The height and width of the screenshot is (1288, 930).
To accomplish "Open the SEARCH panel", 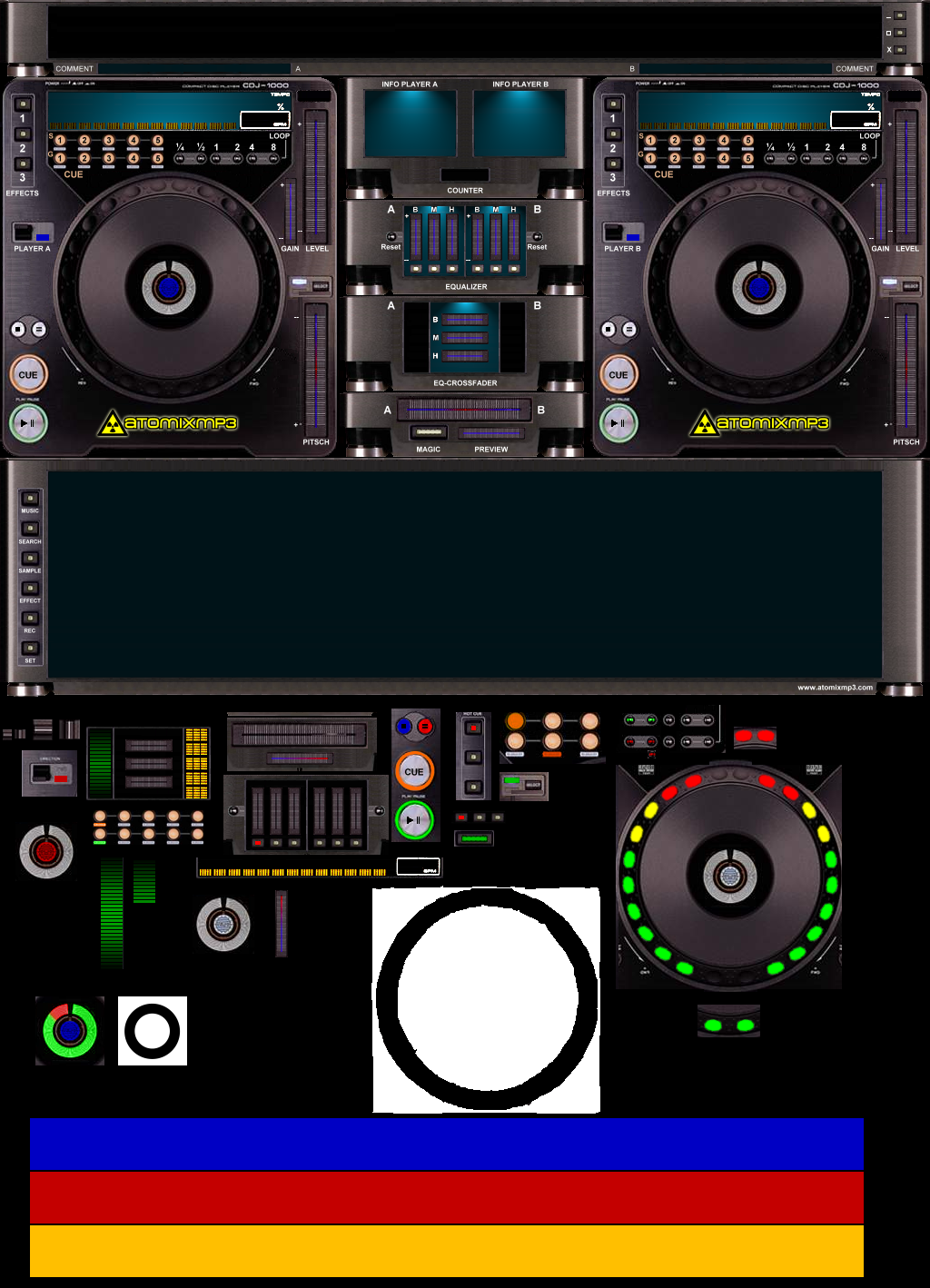I will point(30,529).
